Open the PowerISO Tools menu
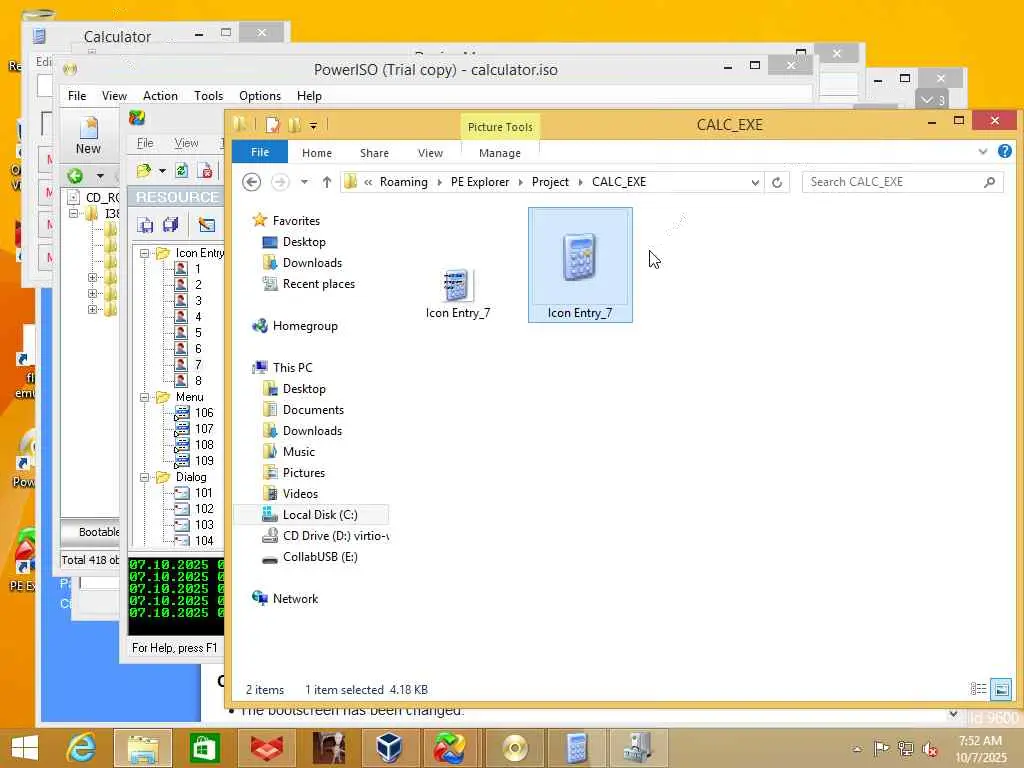 (x=208, y=95)
